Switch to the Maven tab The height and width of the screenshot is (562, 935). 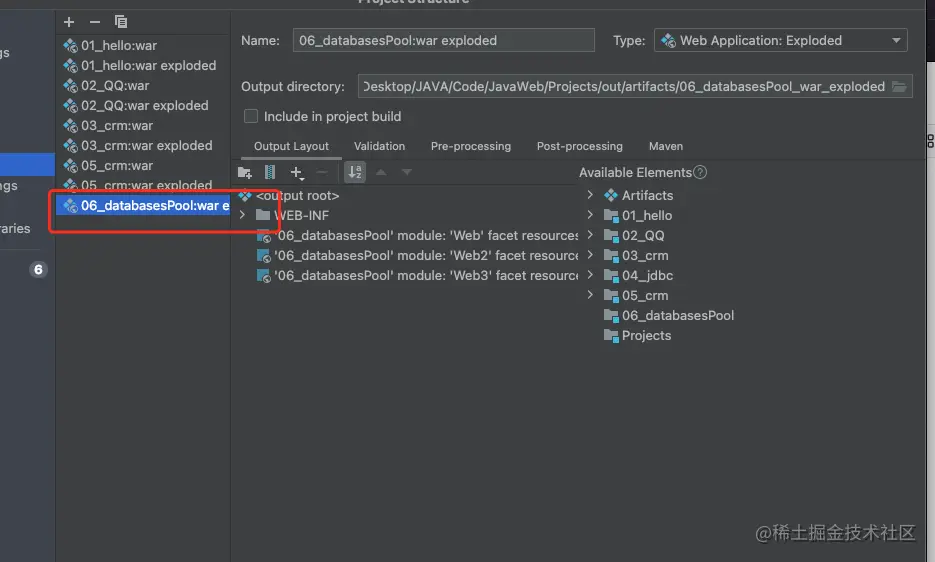(x=666, y=146)
